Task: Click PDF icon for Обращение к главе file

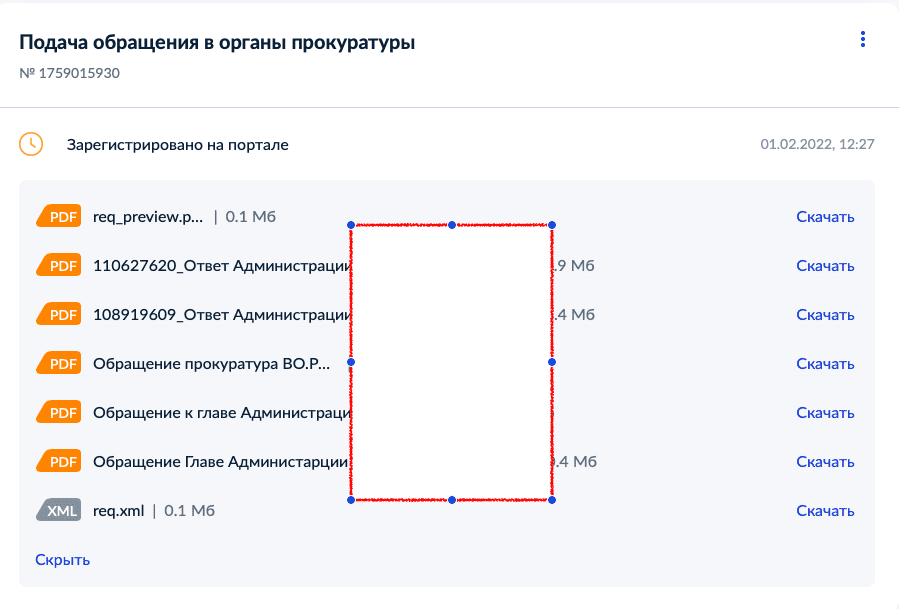Action: point(58,412)
